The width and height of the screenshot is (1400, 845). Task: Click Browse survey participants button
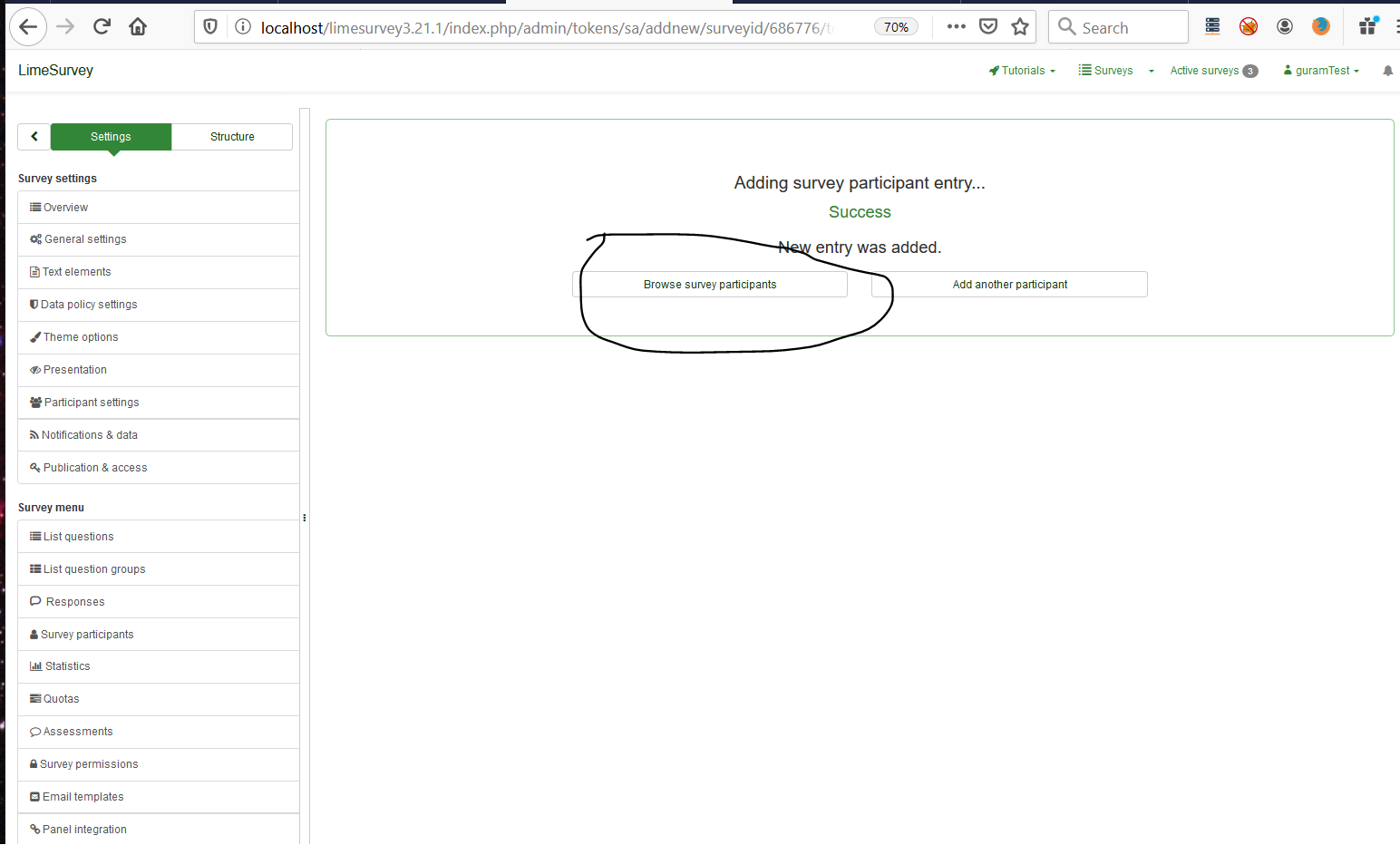coord(710,285)
